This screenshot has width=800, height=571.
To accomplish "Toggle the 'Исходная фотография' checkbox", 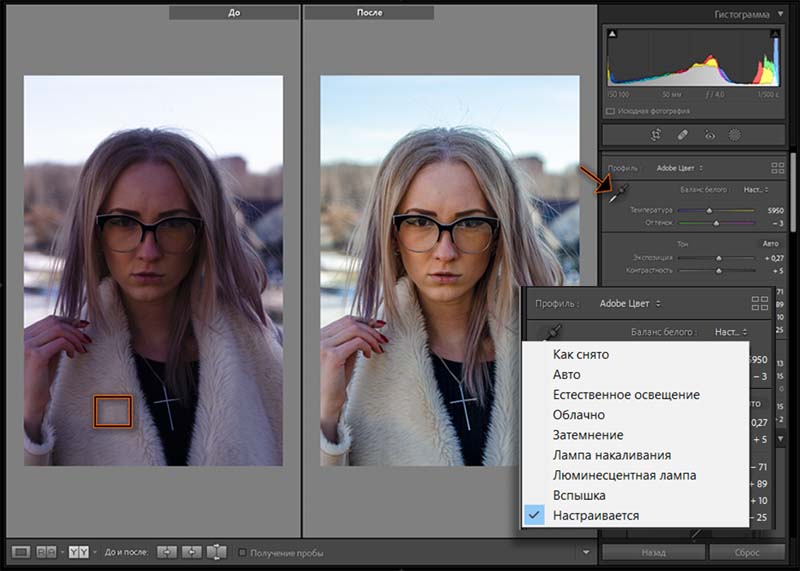I will (x=611, y=111).
